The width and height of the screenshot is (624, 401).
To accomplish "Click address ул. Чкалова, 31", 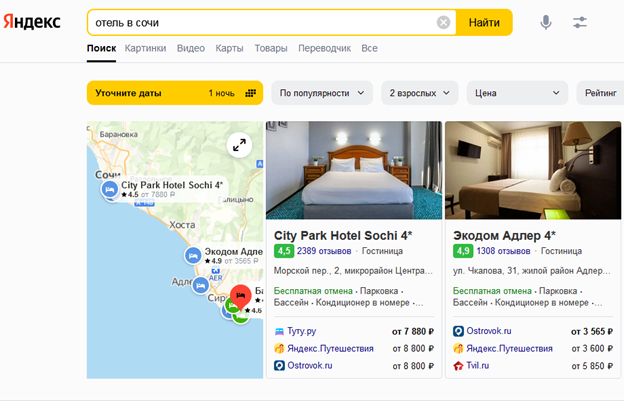I will [532, 271].
